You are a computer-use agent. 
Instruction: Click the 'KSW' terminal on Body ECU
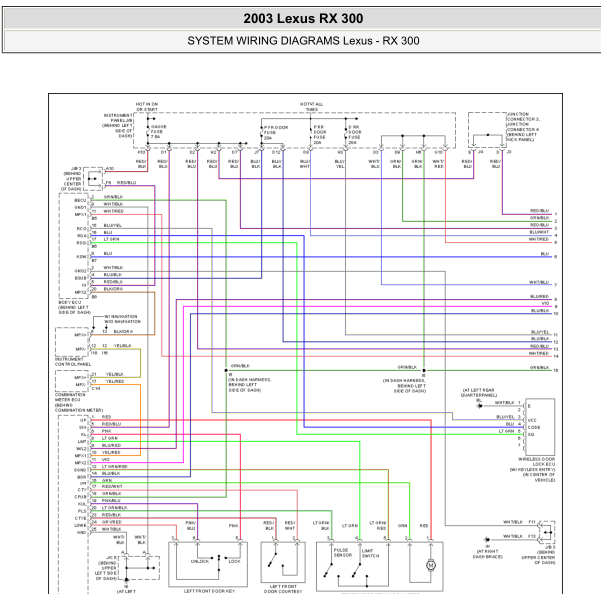[81, 257]
